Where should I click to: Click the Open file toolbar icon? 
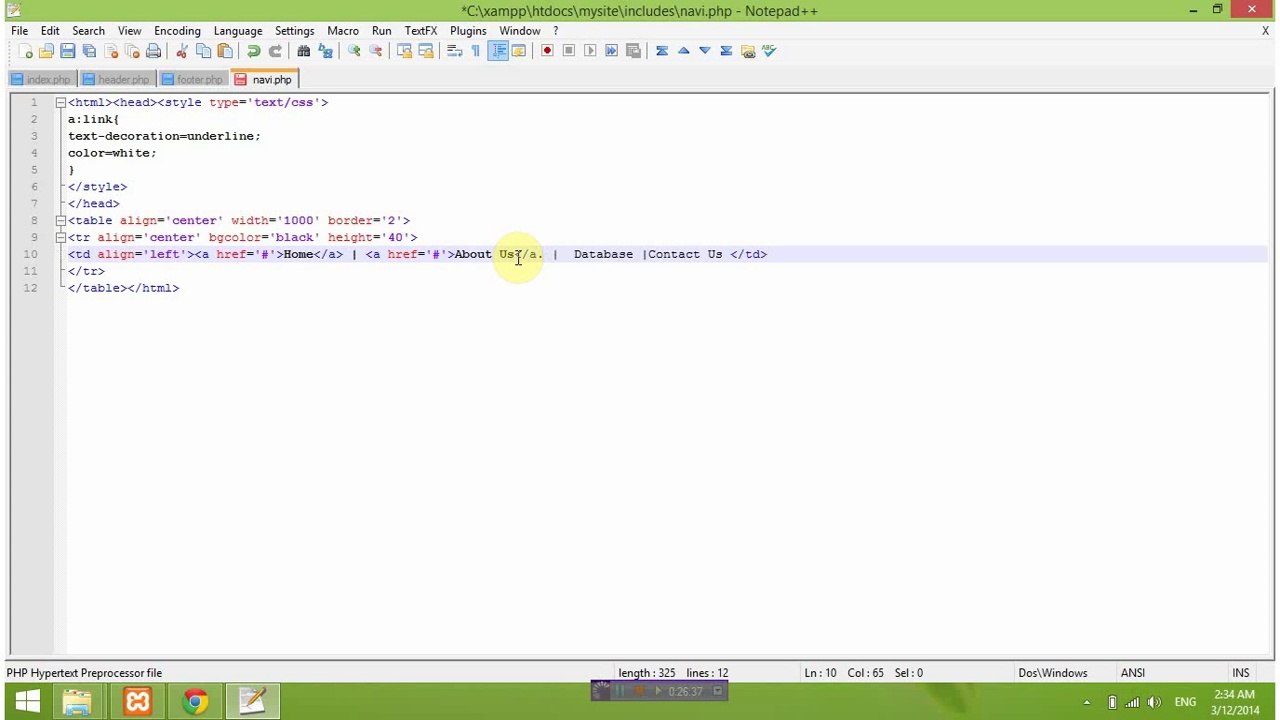tap(46, 51)
